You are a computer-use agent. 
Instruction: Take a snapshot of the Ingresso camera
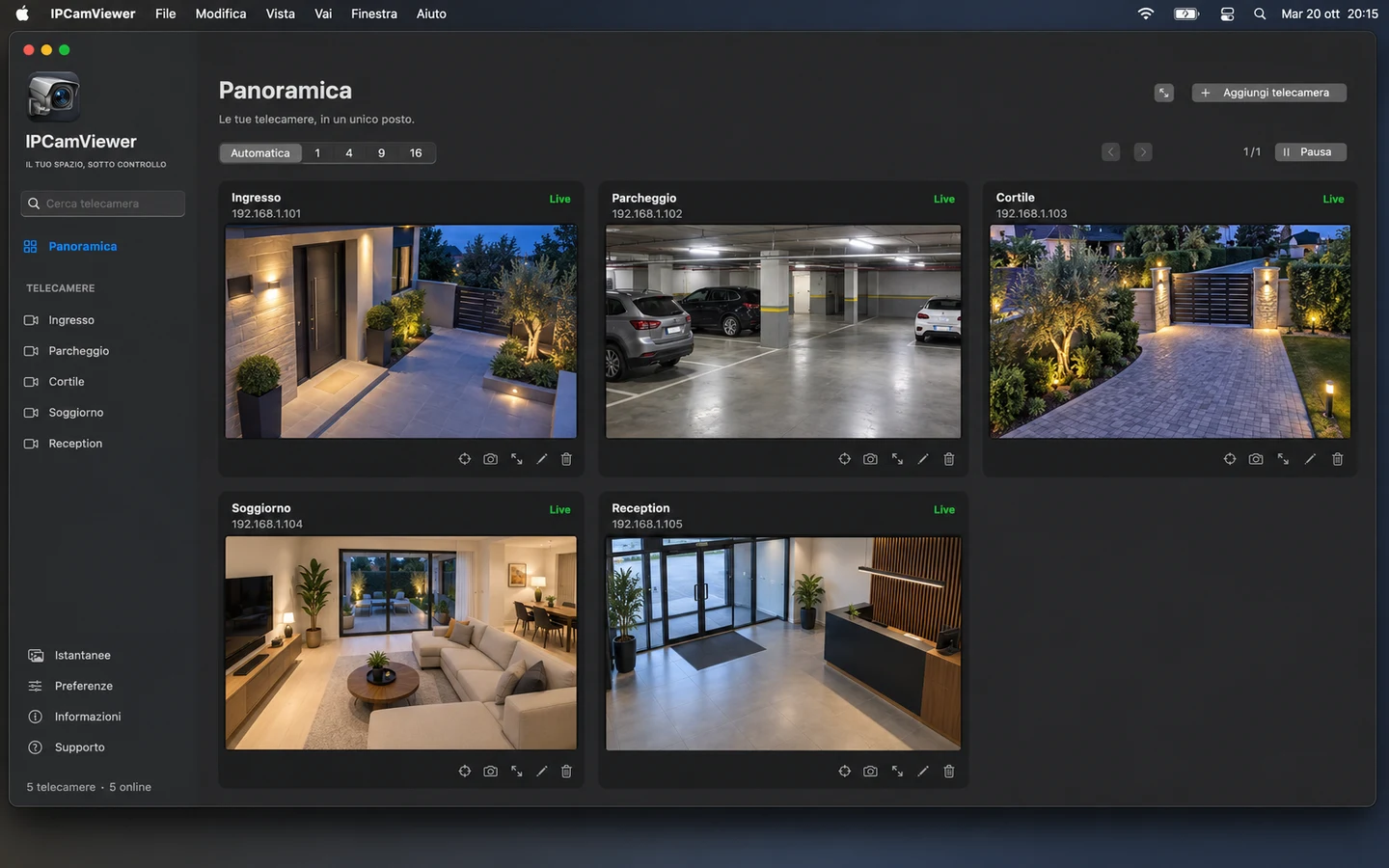coord(490,459)
